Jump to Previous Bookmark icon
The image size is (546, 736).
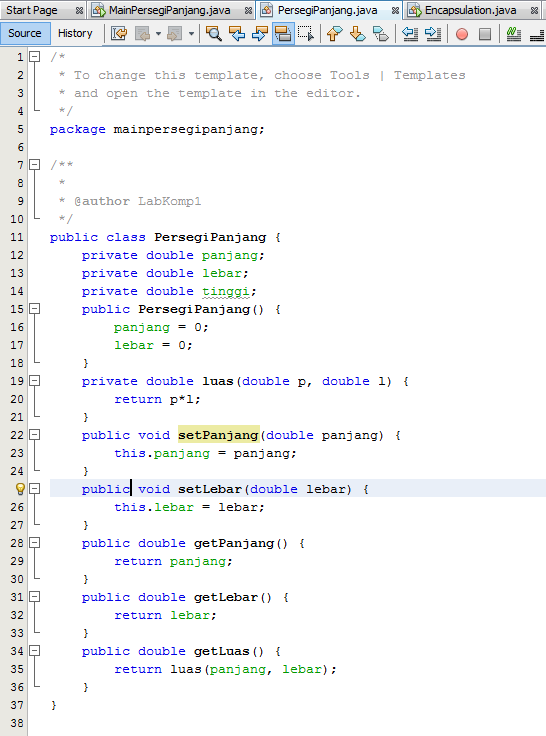(x=335, y=33)
